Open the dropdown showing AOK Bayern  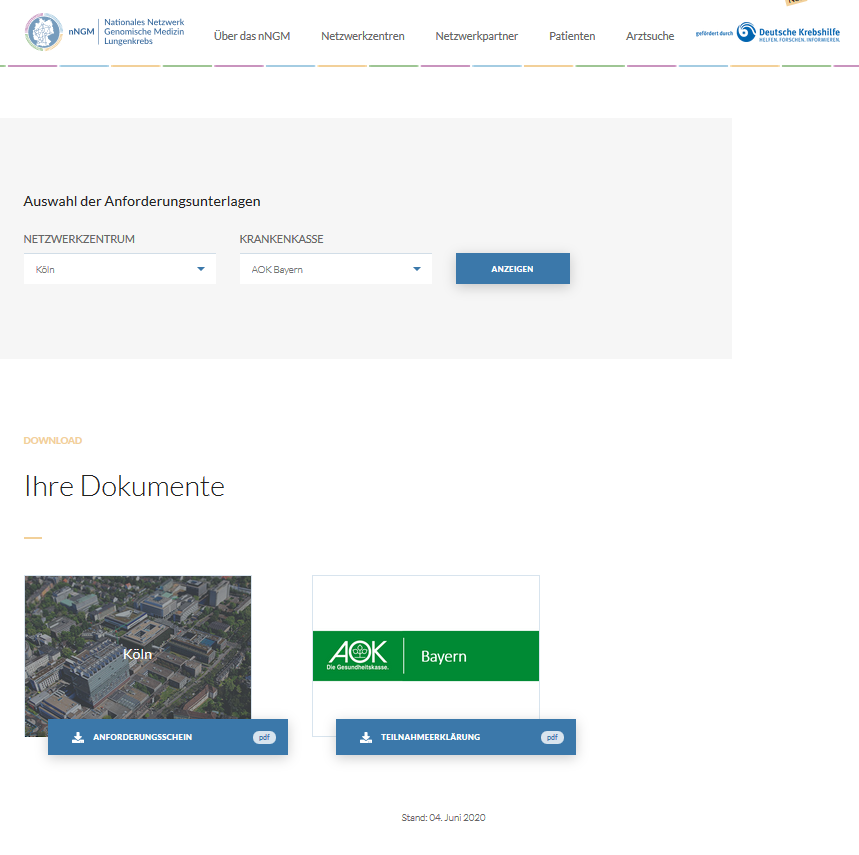tap(335, 269)
